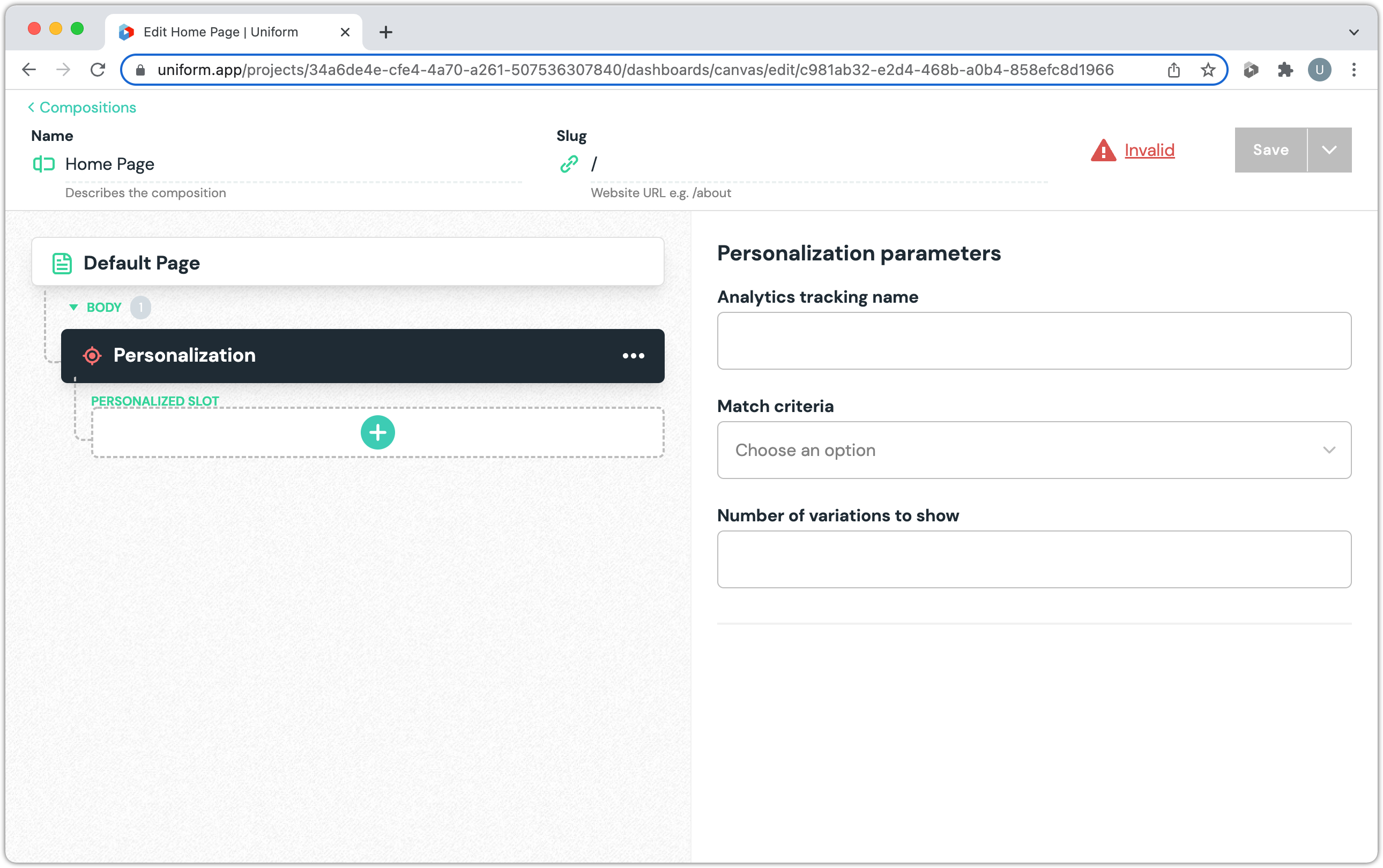This screenshot has height=868, width=1383.
Task: Open the Match criteria dropdown
Action: (x=1034, y=450)
